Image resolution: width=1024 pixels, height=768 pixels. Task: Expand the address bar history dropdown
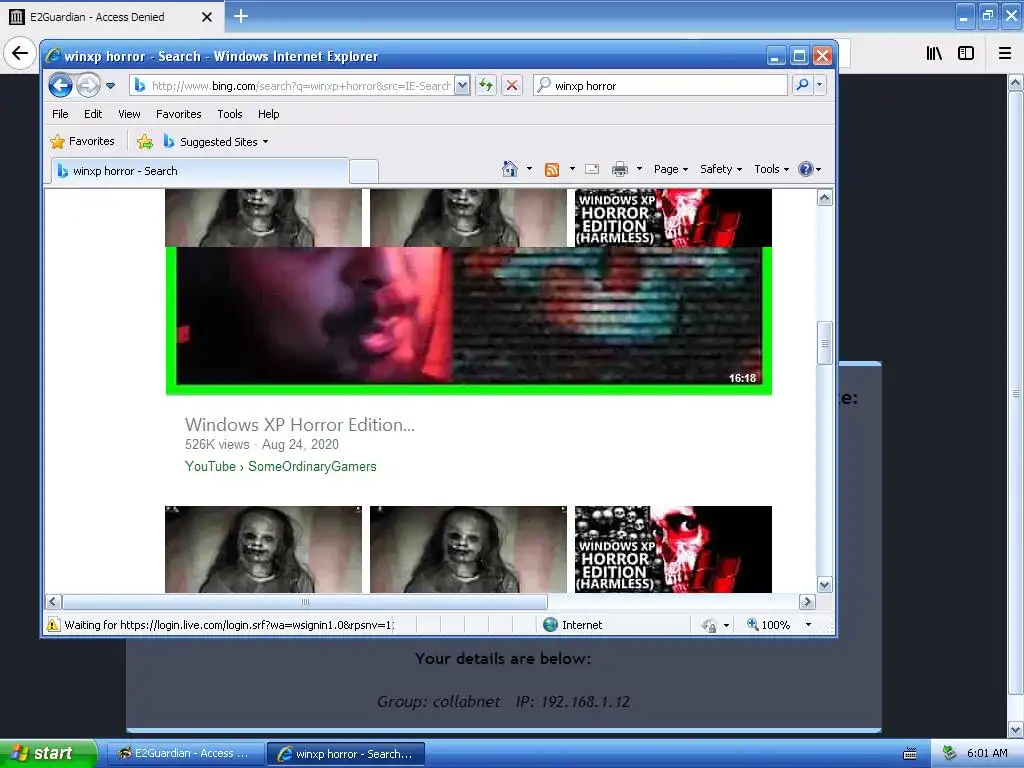pyautogui.click(x=462, y=86)
